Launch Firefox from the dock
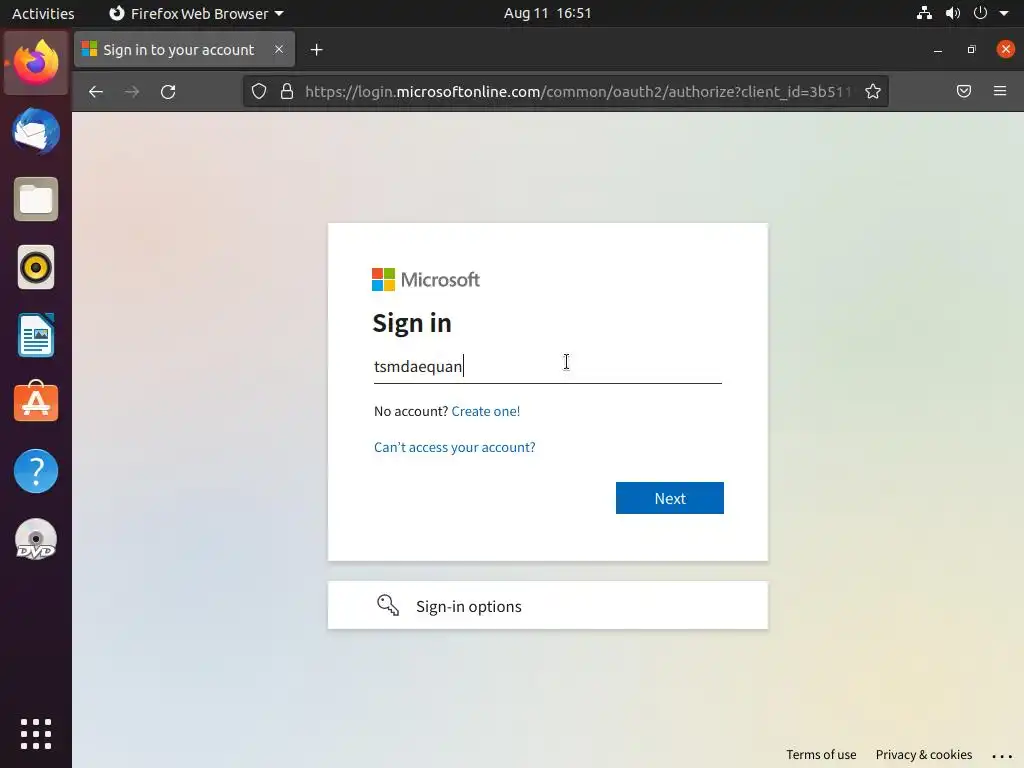Screen dimensions: 1024x768 point(36,63)
